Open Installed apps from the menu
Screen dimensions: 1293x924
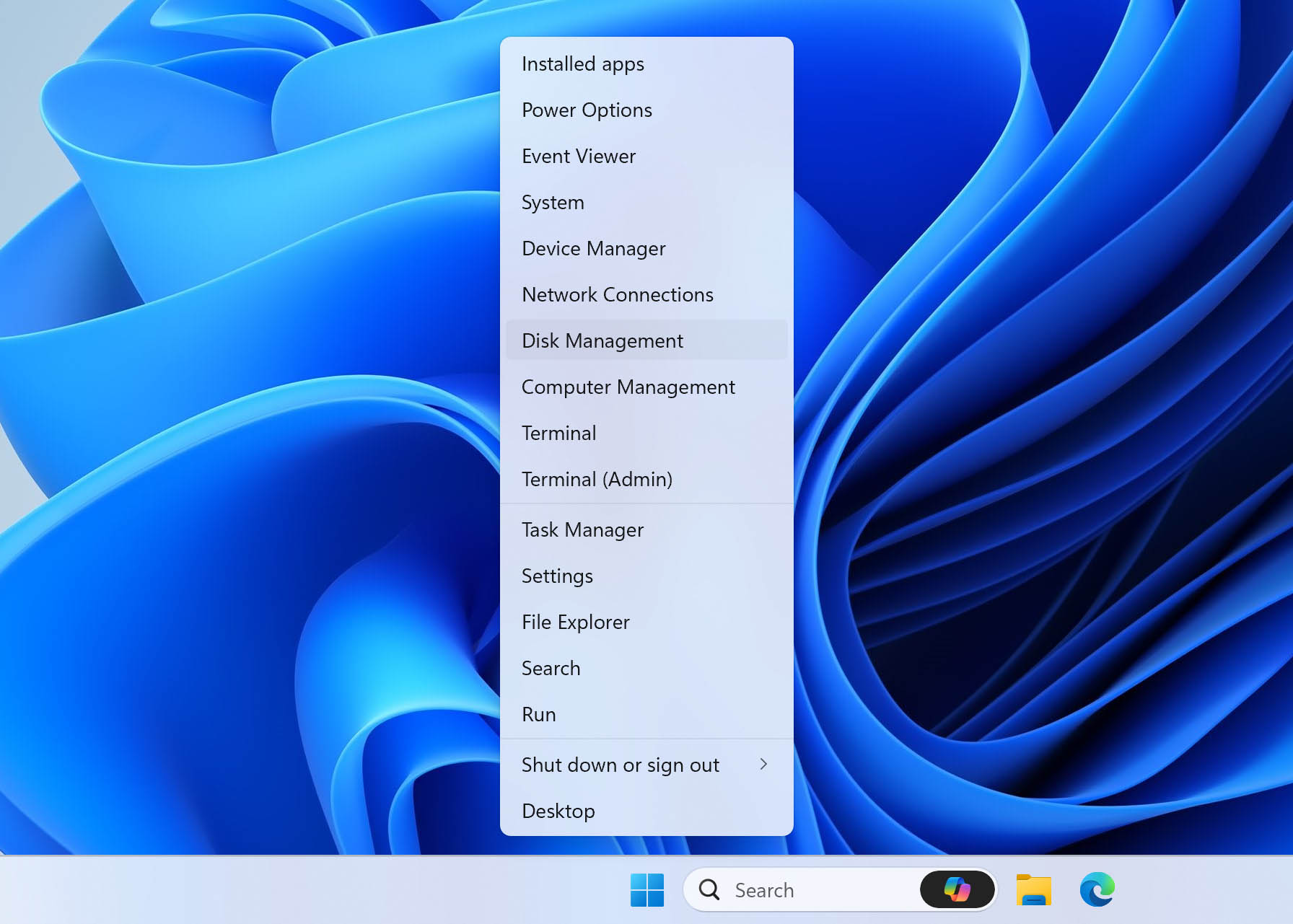[x=583, y=64]
